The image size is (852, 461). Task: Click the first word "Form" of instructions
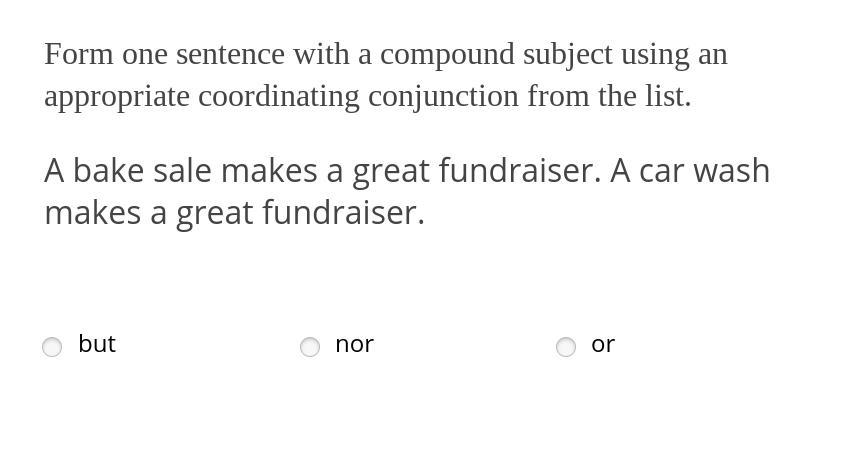click(79, 55)
